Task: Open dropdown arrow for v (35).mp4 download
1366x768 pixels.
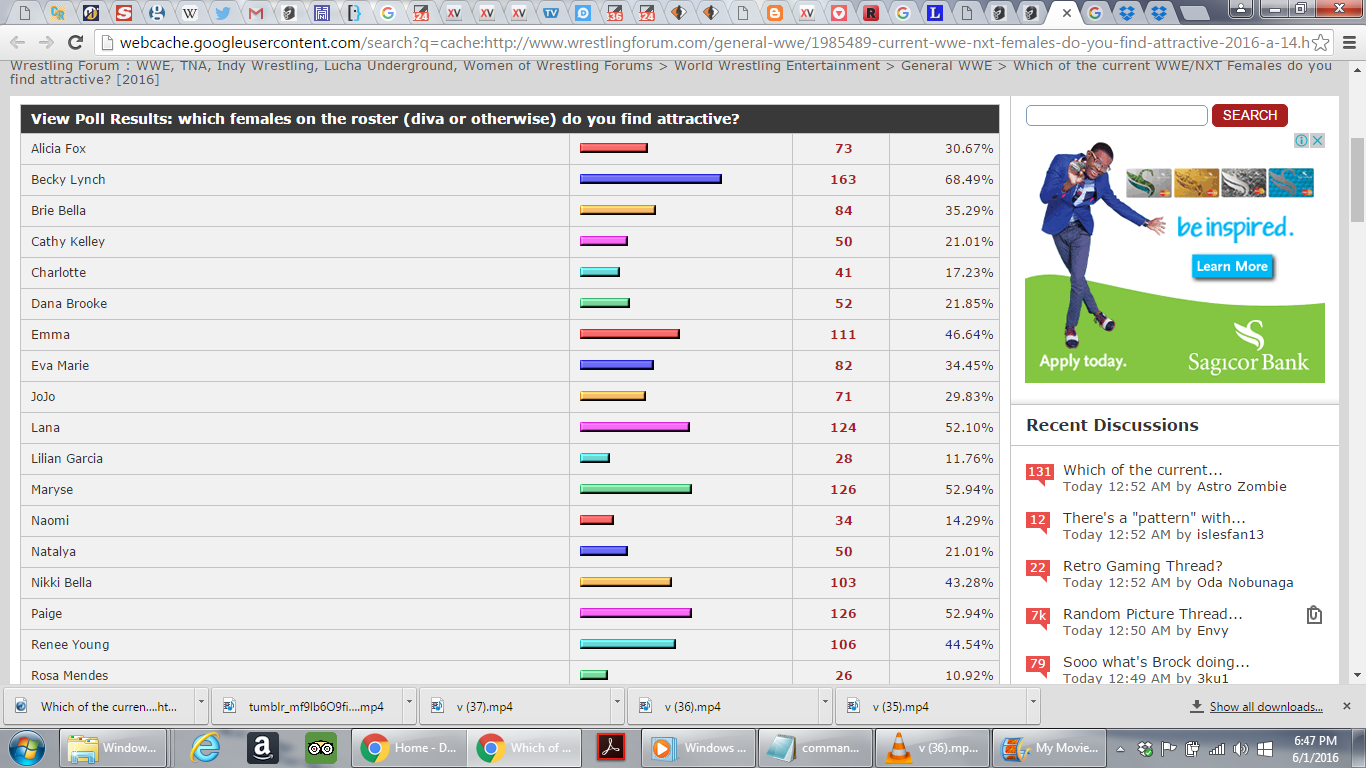Action: coord(1033,706)
